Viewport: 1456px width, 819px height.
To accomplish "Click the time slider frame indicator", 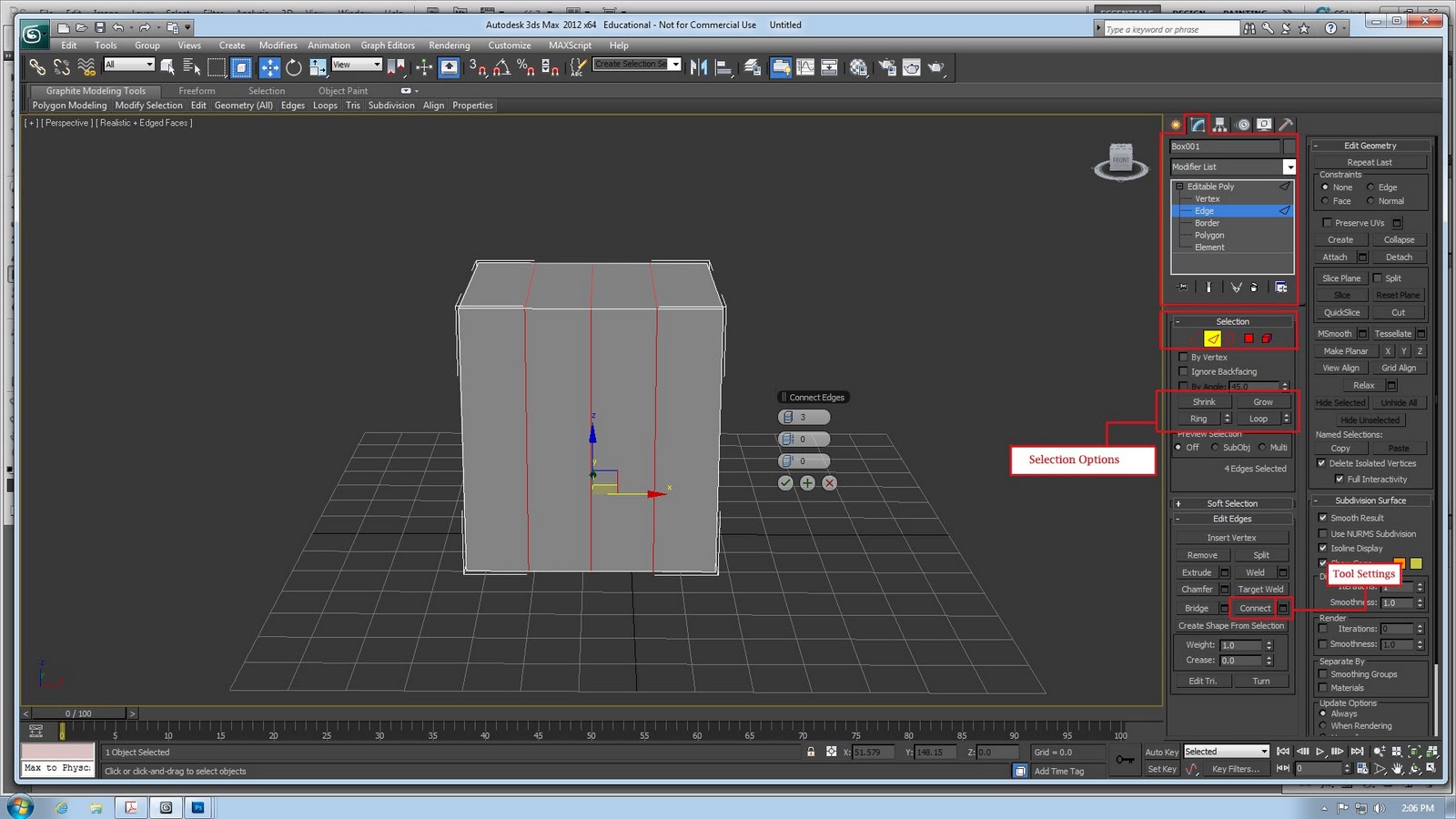I will pos(80,713).
